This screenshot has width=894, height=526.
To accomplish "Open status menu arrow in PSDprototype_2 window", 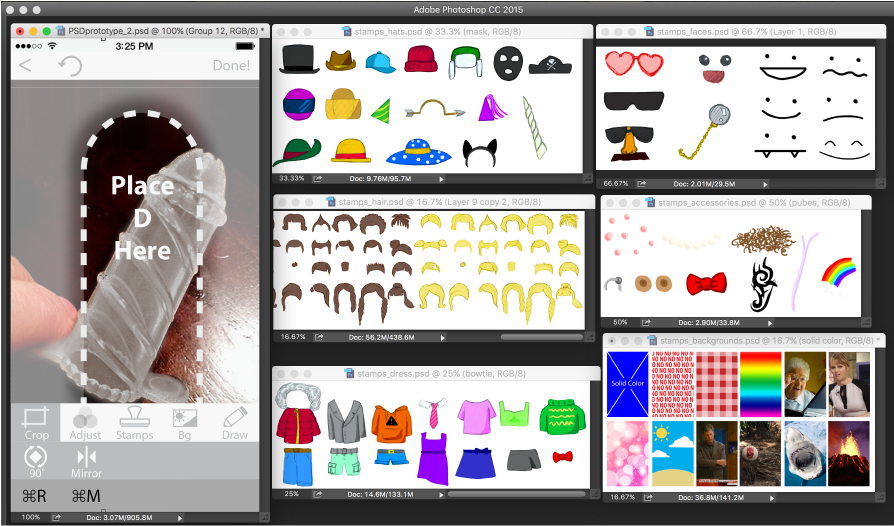I will pos(180,517).
